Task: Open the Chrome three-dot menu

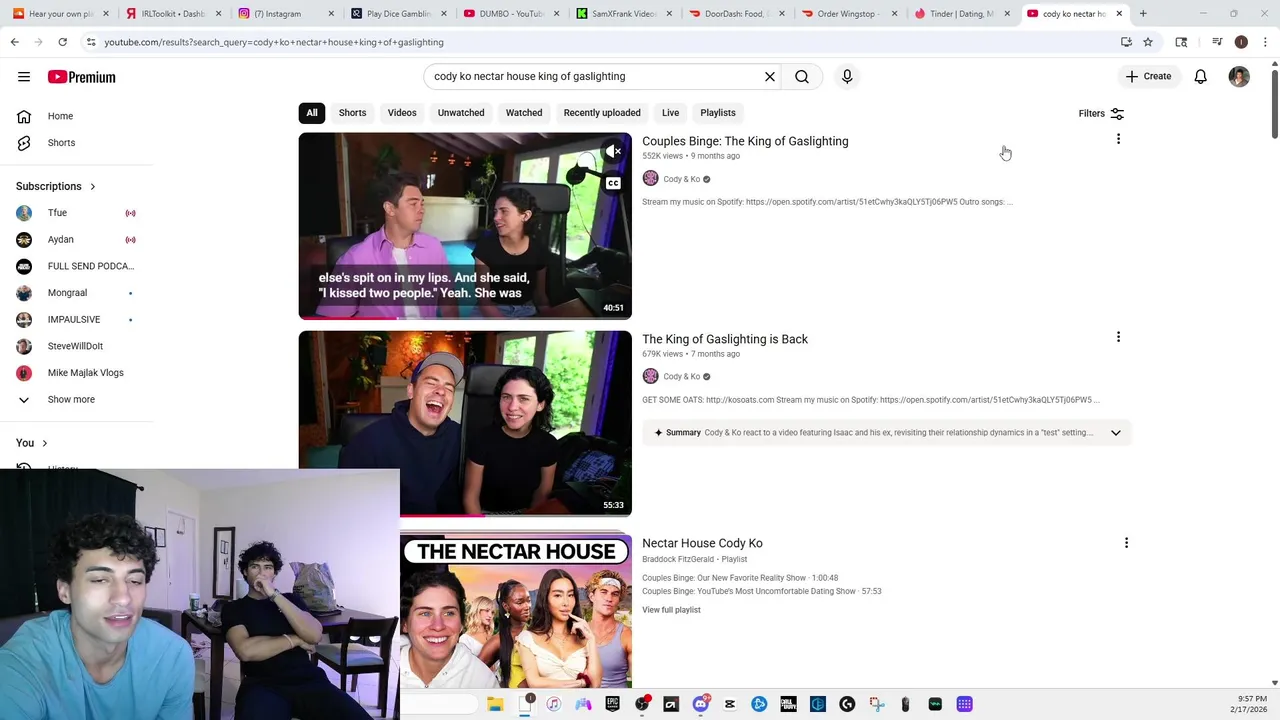Action: (1265, 42)
